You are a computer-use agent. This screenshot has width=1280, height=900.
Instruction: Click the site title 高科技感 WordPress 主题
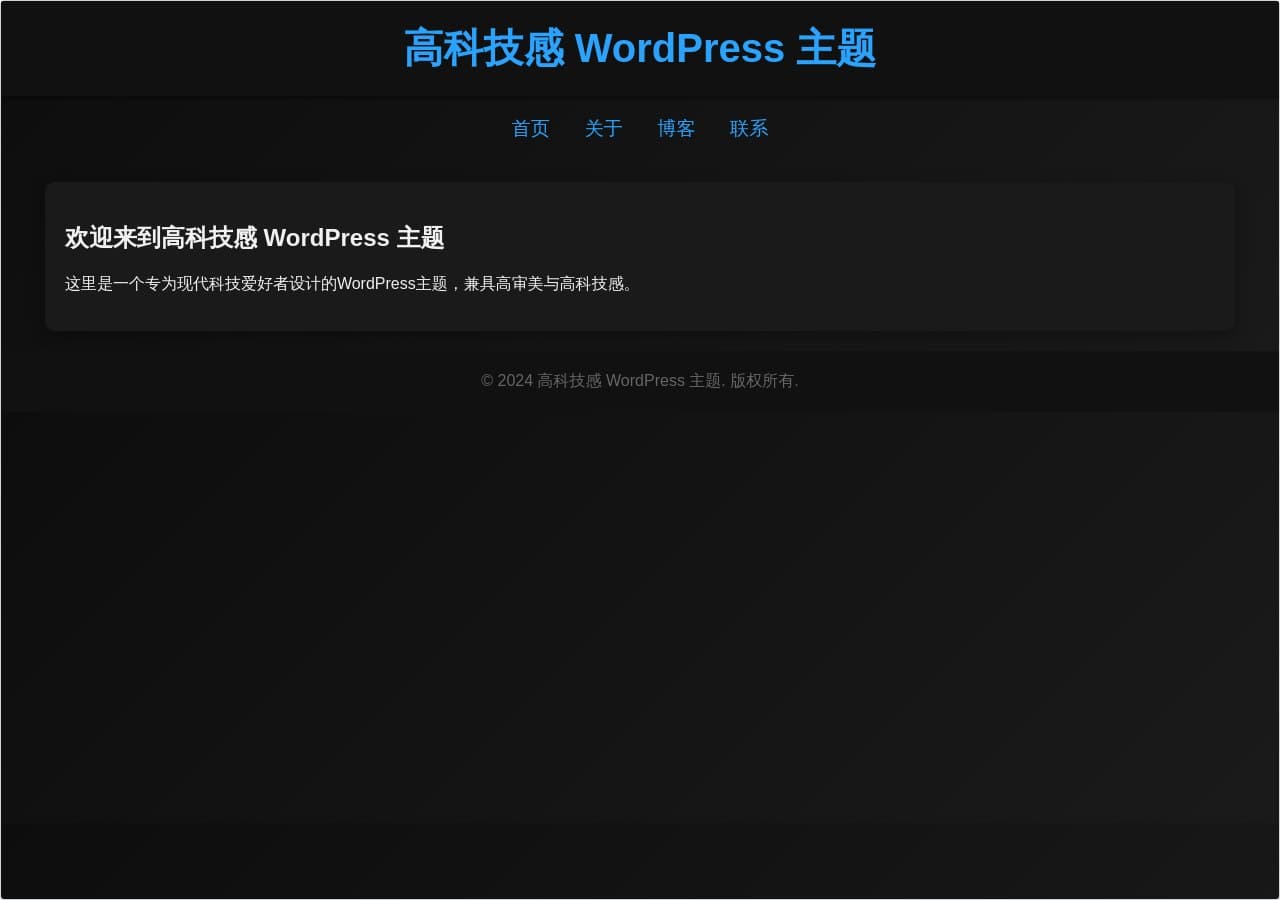pos(640,48)
